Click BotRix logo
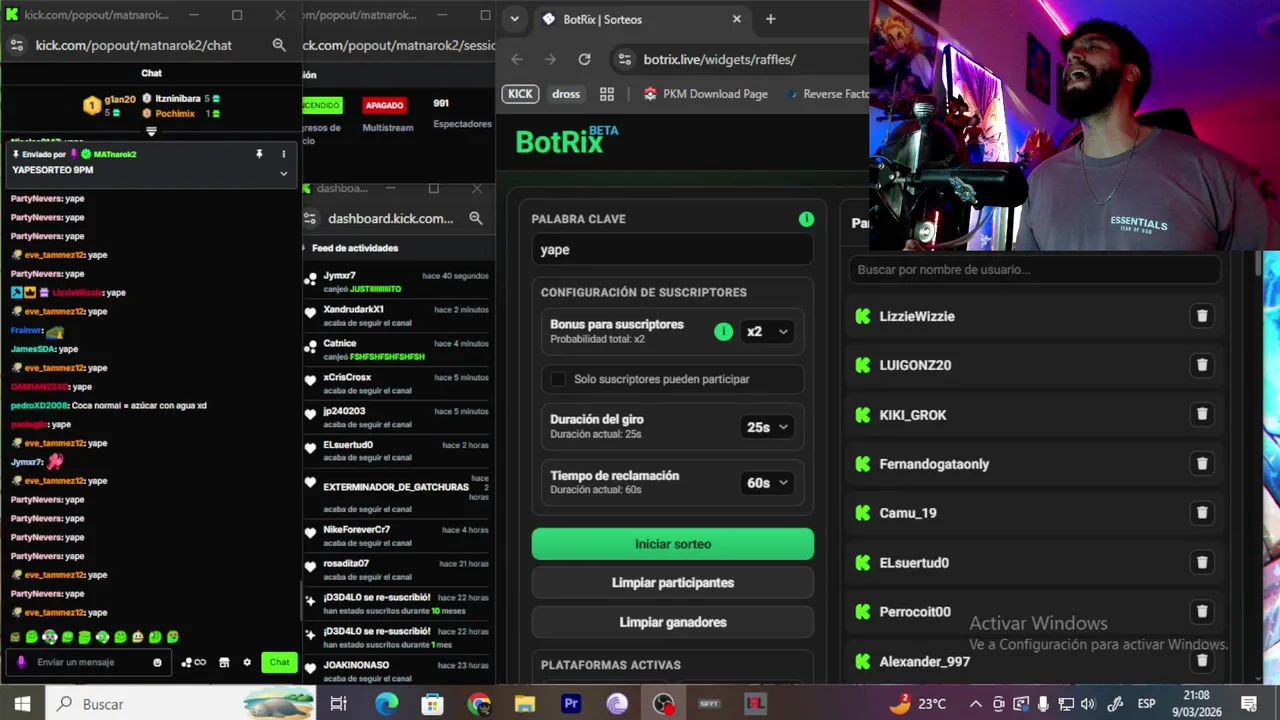This screenshot has height=720, width=1280. 567,141
